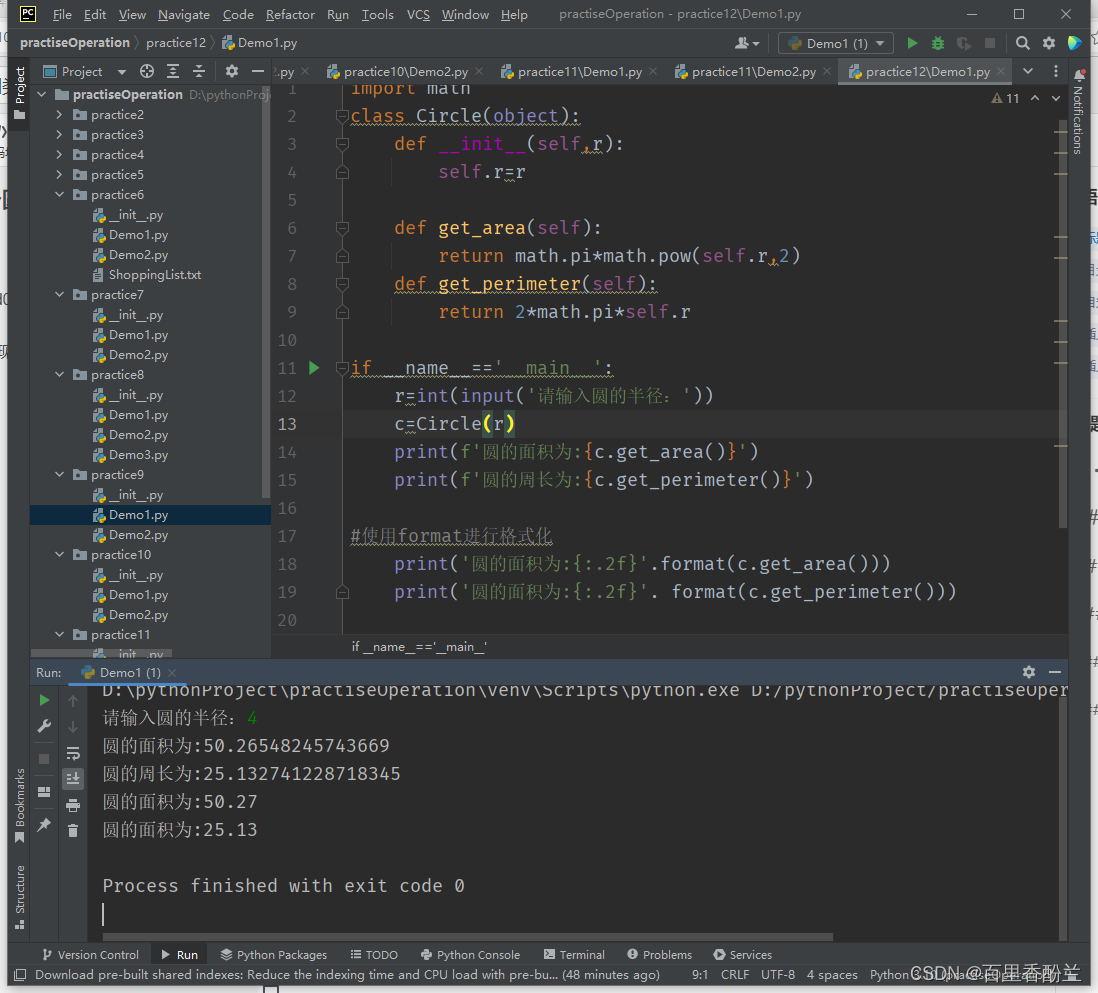The height and width of the screenshot is (993, 1098).
Task: Open IDE settings gear in top toolbar
Action: [x=1048, y=43]
